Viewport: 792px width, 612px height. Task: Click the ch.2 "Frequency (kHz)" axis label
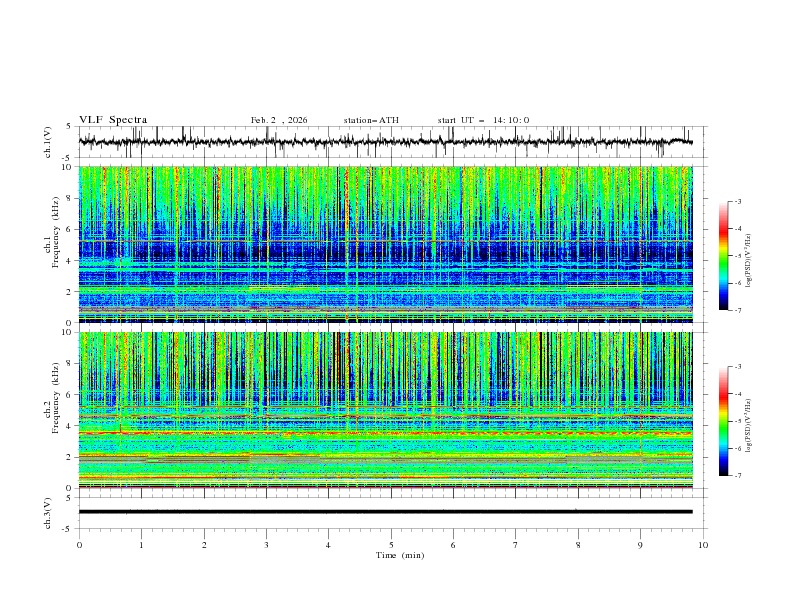tap(56, 398)
